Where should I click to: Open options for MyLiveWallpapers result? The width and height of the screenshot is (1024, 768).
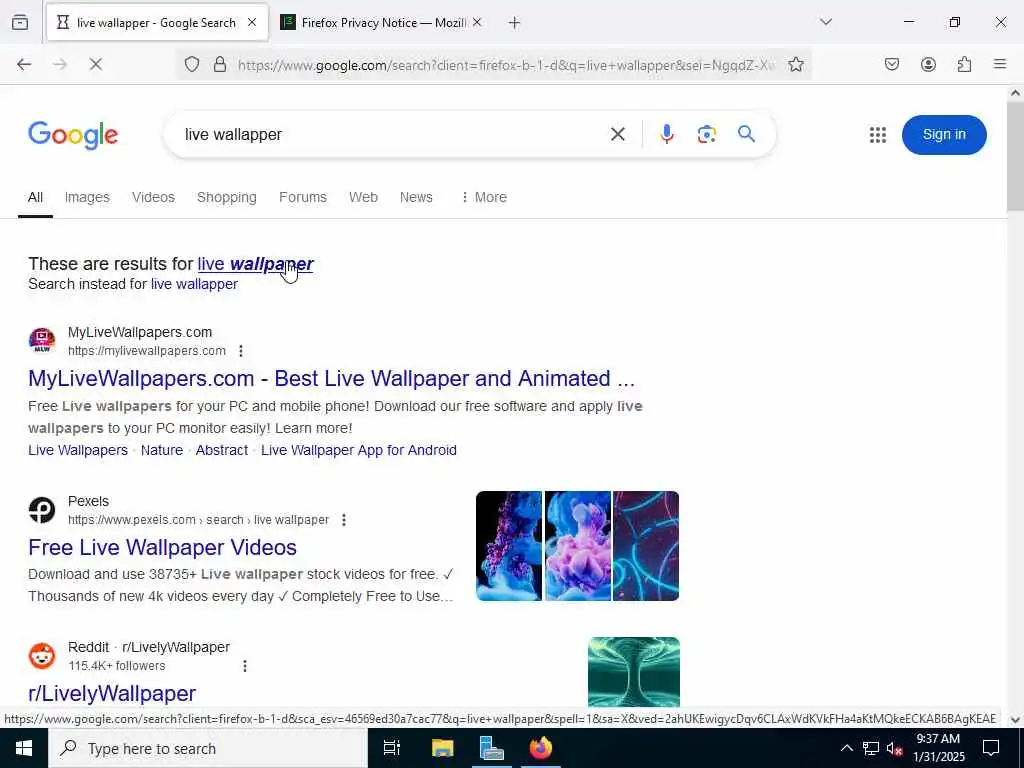coord(241,351)
